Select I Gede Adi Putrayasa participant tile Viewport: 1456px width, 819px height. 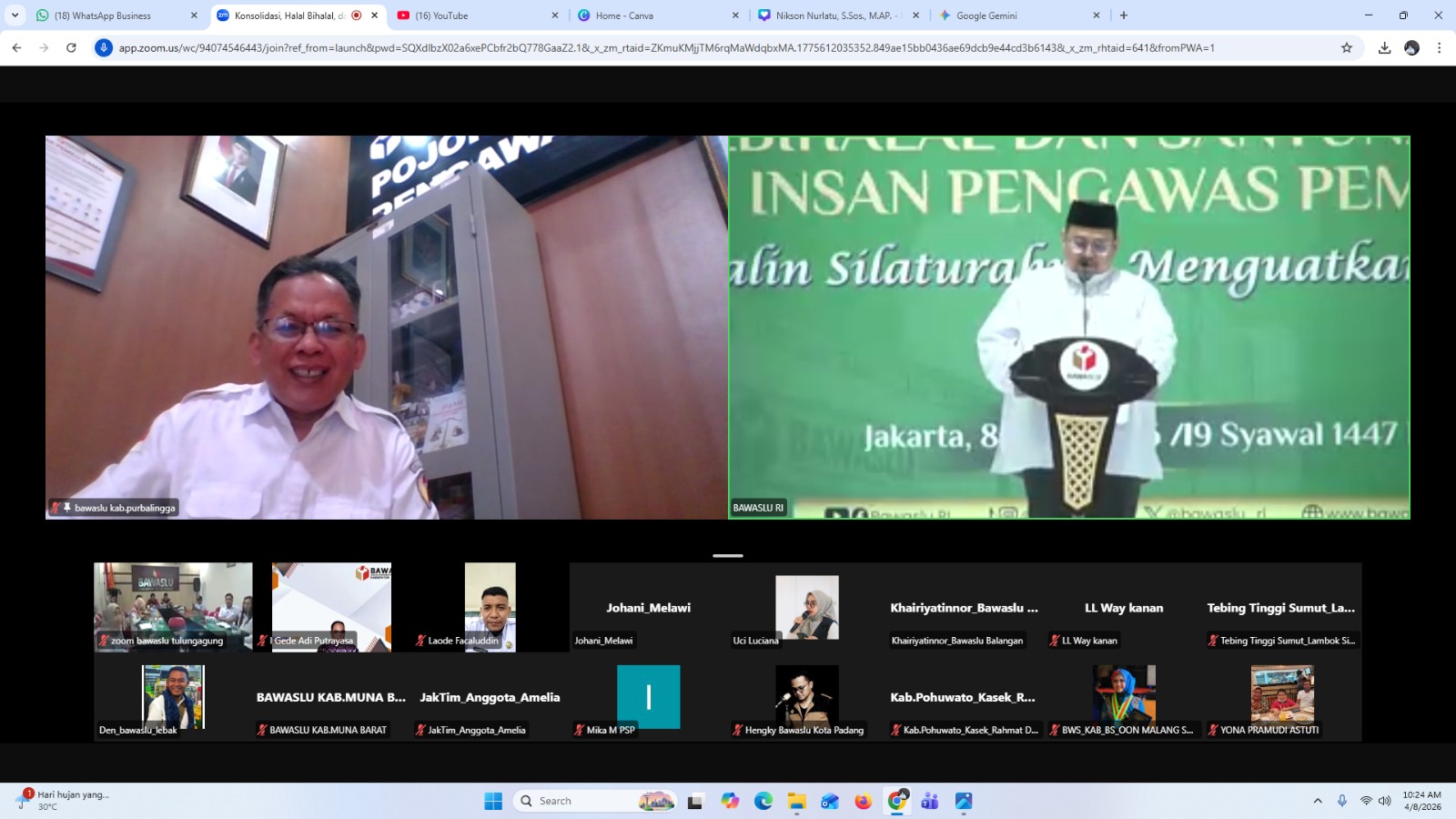click(x=331, y=606)
